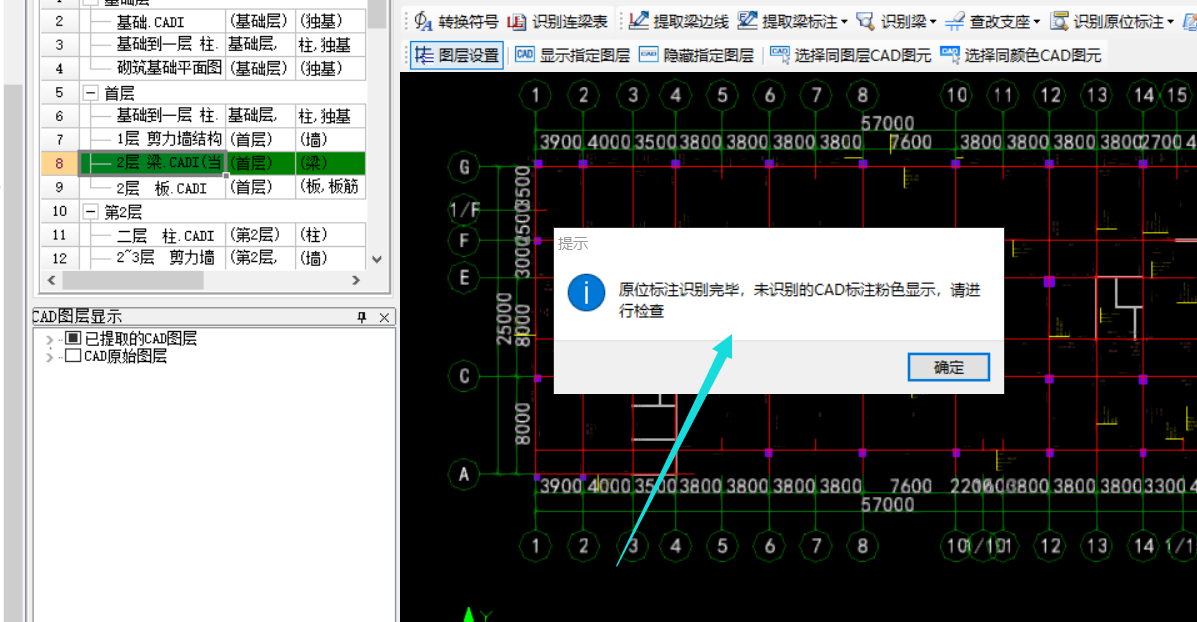Click the drawing list horizontal scrollbar thumb

pyautogui.click(x=133, y=280)
